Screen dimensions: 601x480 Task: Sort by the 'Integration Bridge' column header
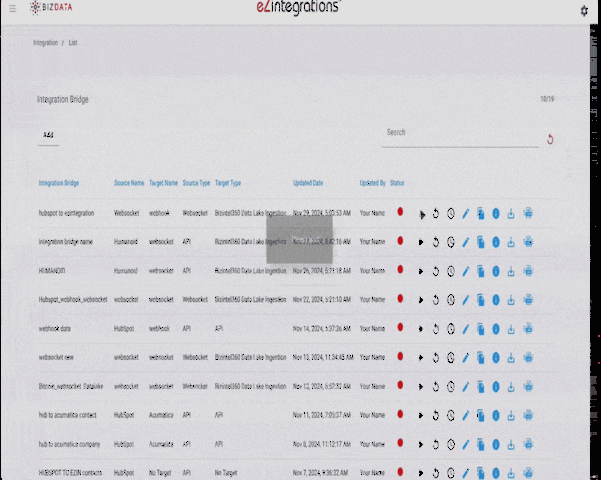pos(59,184)
